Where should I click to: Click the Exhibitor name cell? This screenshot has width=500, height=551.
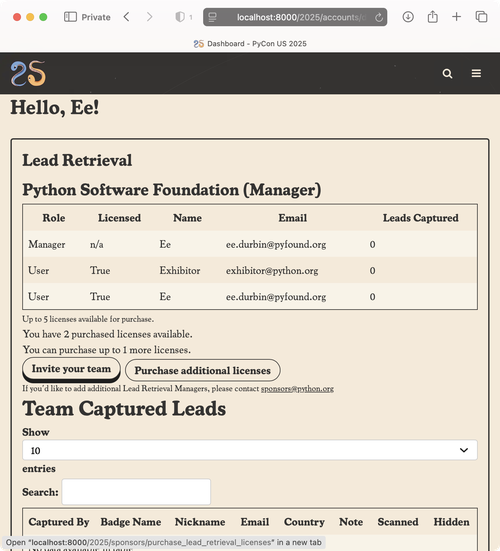click(x=180, y=271)
